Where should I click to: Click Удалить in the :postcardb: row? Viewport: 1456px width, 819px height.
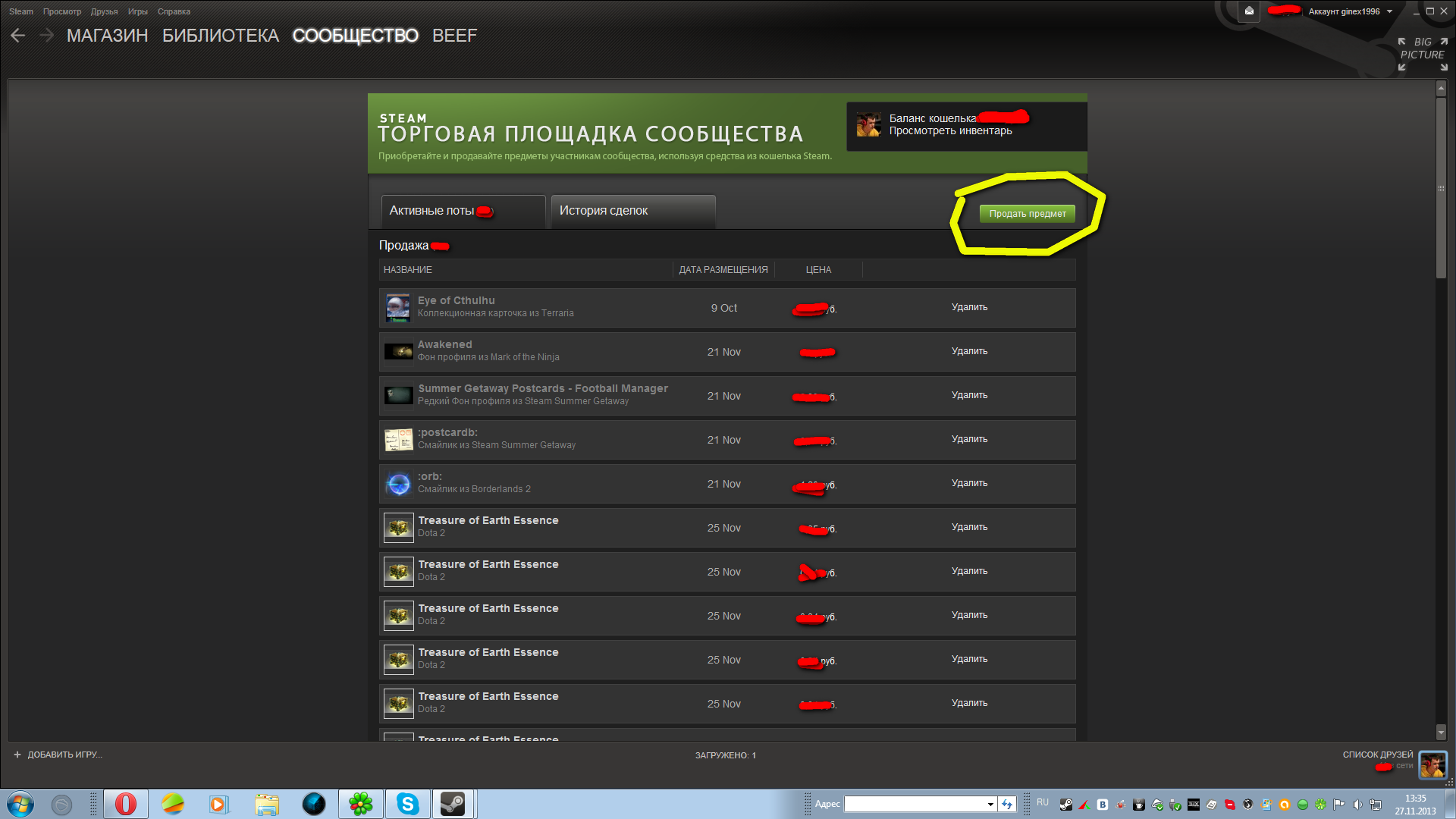click(x=969, y=439)
